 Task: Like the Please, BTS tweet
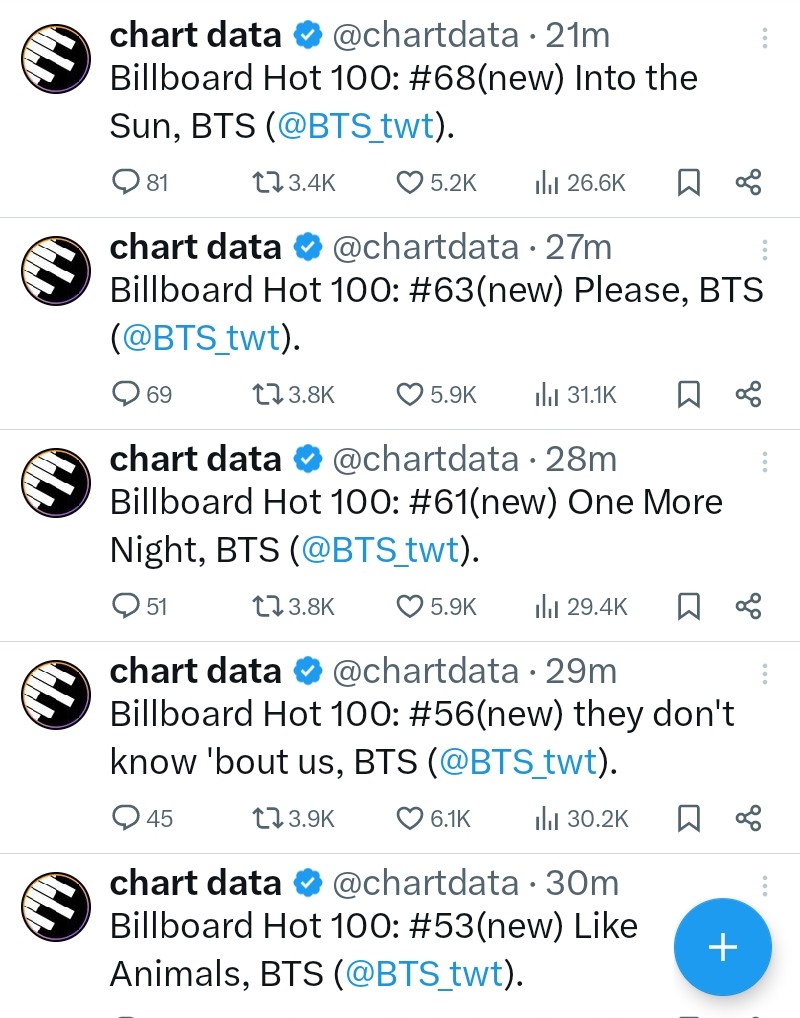[410, 395]
